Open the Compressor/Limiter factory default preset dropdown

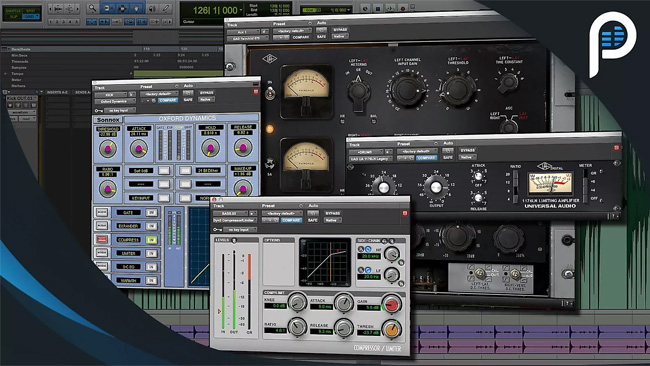282,213
